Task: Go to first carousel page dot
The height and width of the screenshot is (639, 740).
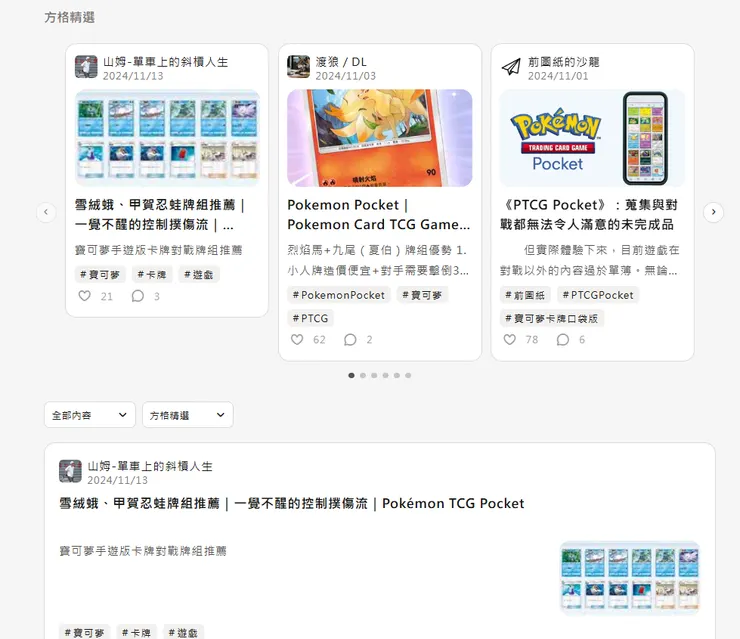Action: pyautogui.click(x=351, y=375)
